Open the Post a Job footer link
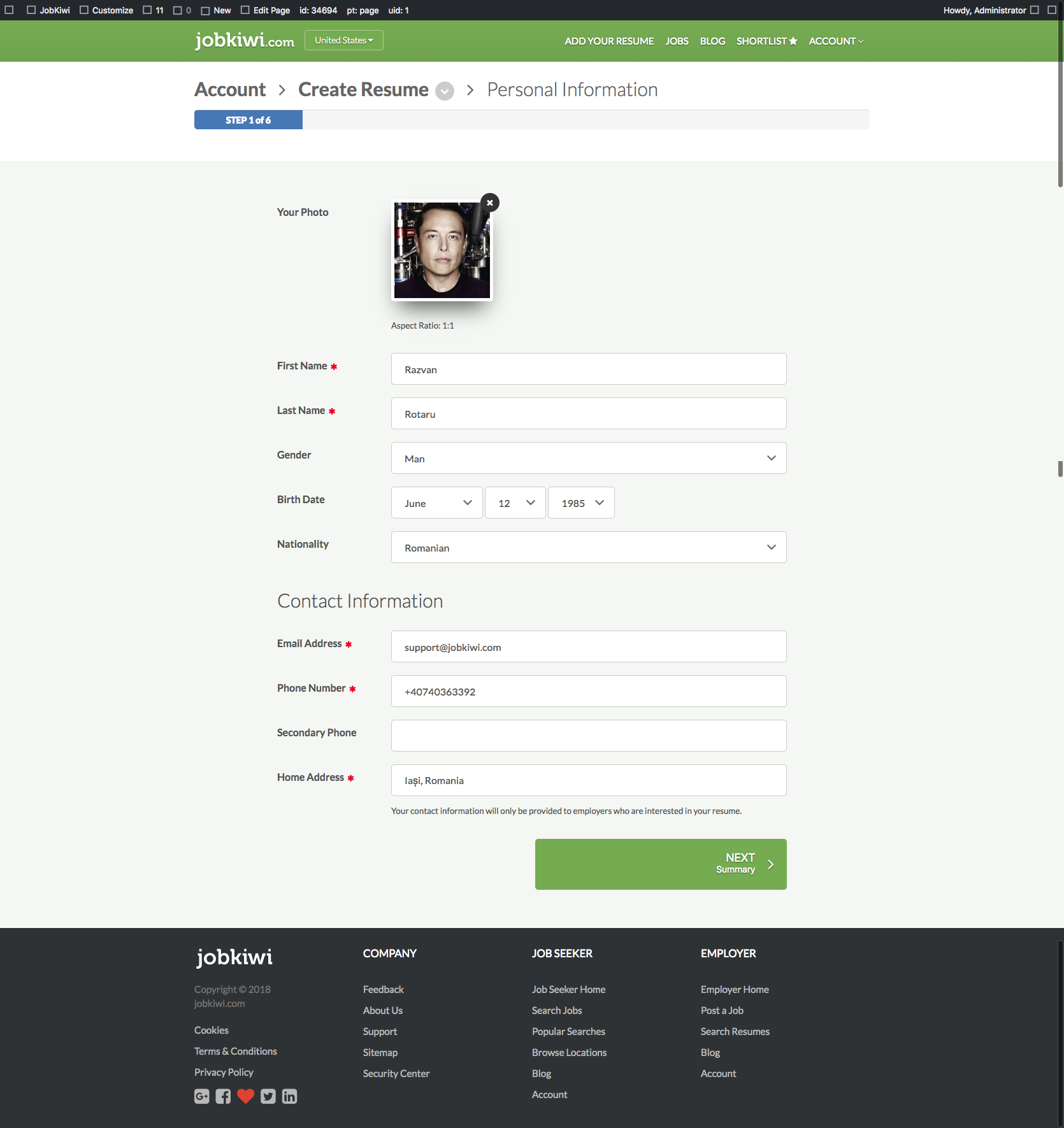 click(x=723, y=1010)
